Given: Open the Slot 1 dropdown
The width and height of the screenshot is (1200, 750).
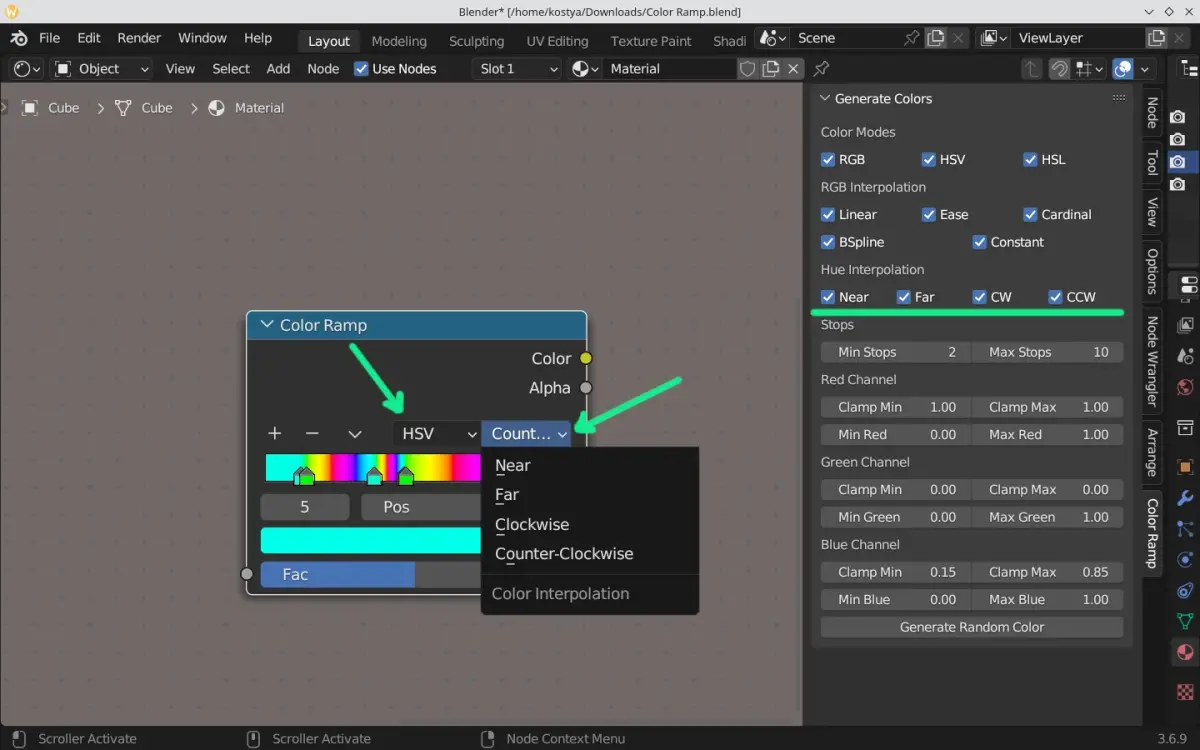Looking at the screenshot, I should [x=516, y=69].
